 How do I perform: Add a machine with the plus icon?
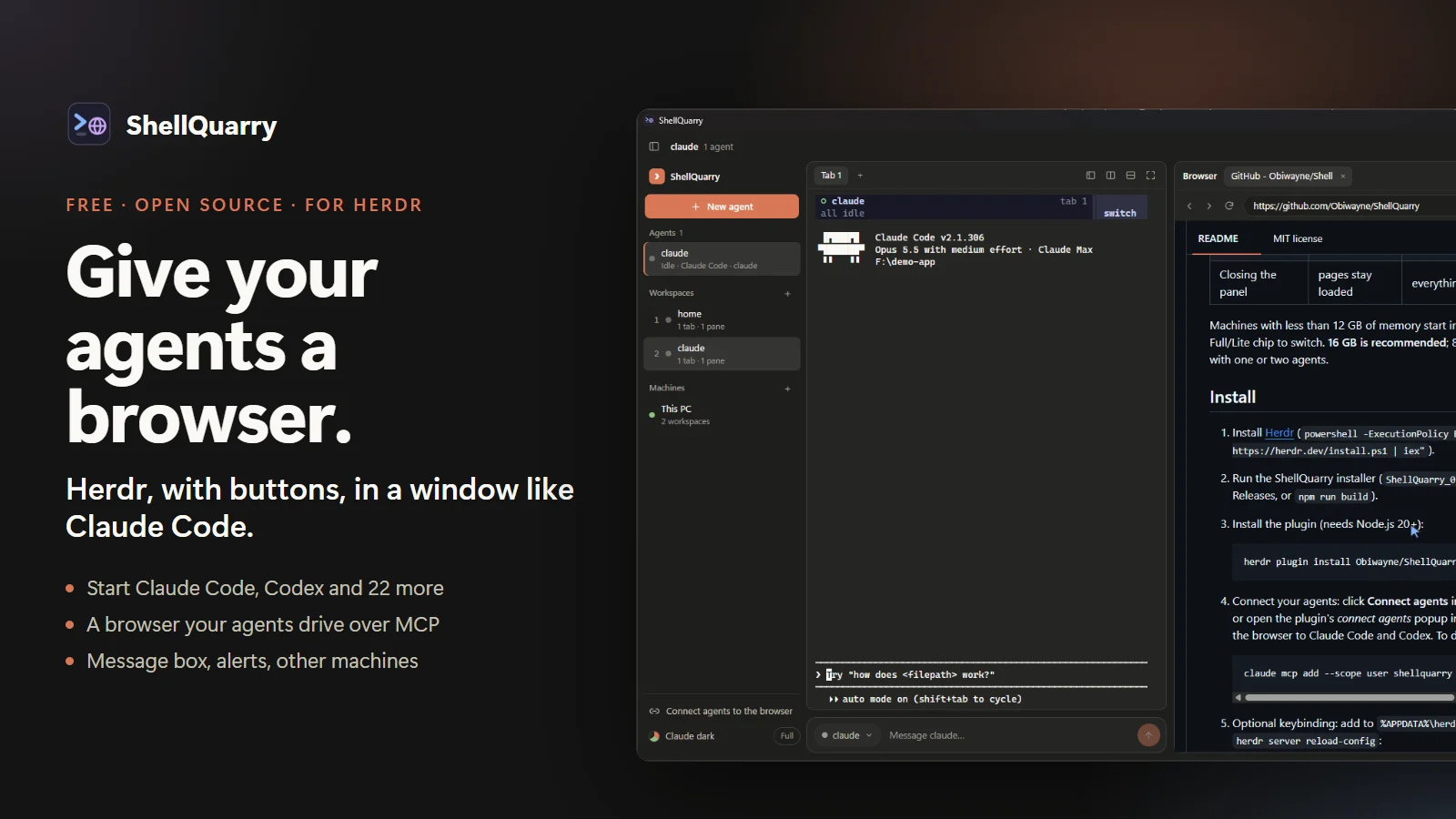[787, 389]
